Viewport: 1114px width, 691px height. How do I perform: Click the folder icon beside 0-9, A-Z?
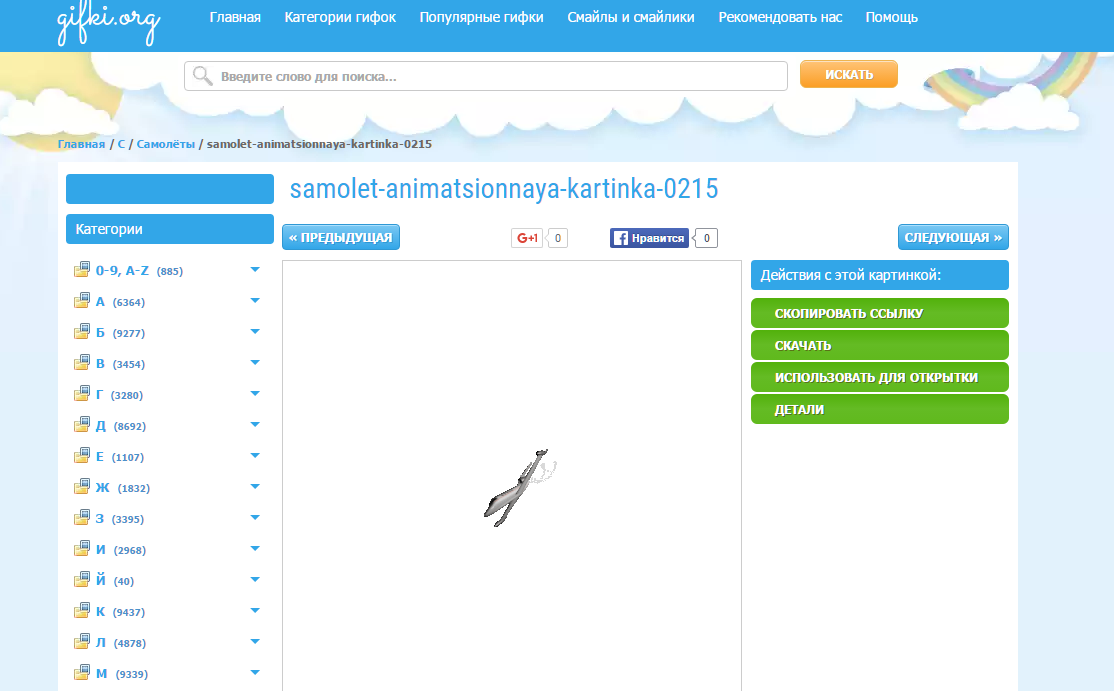click(82, 270)
